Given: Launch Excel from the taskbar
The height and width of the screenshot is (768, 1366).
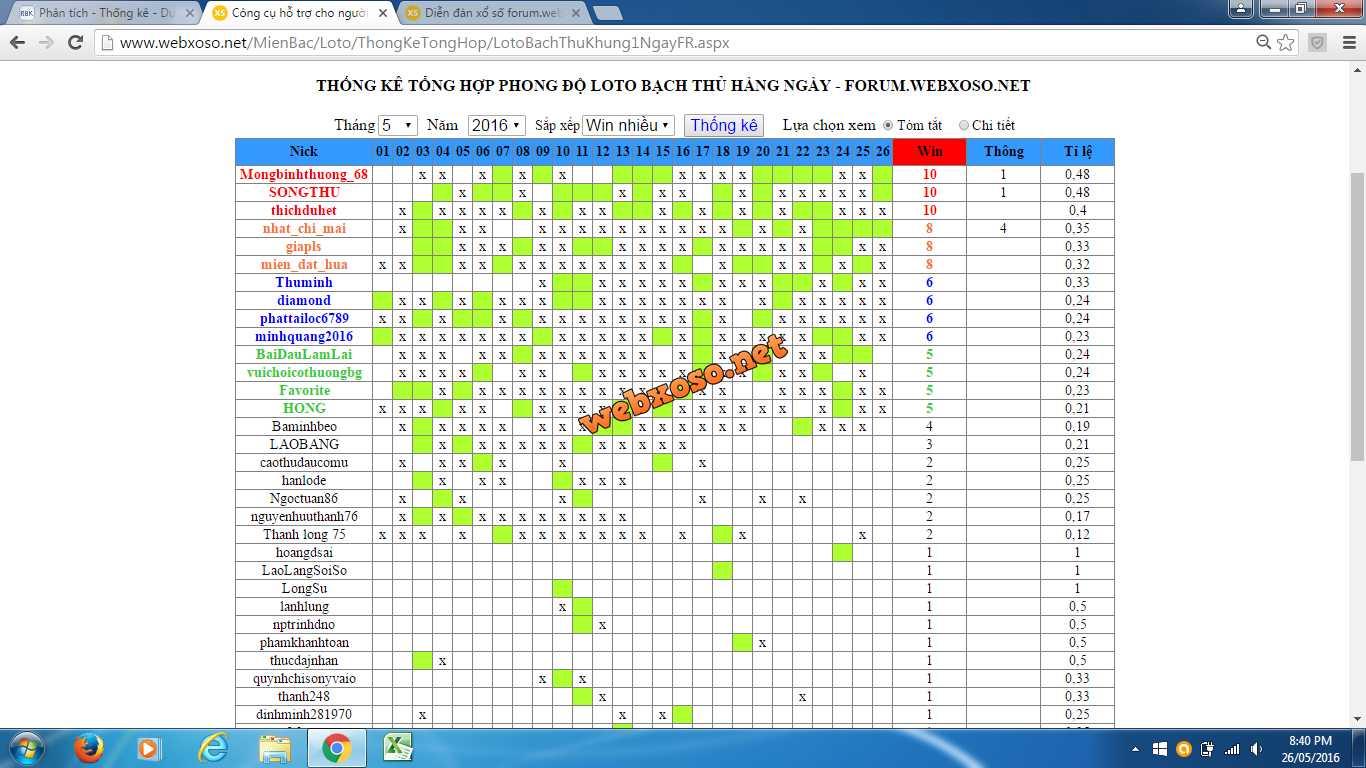Looking at the screenshot, I should tap(399, 747).
